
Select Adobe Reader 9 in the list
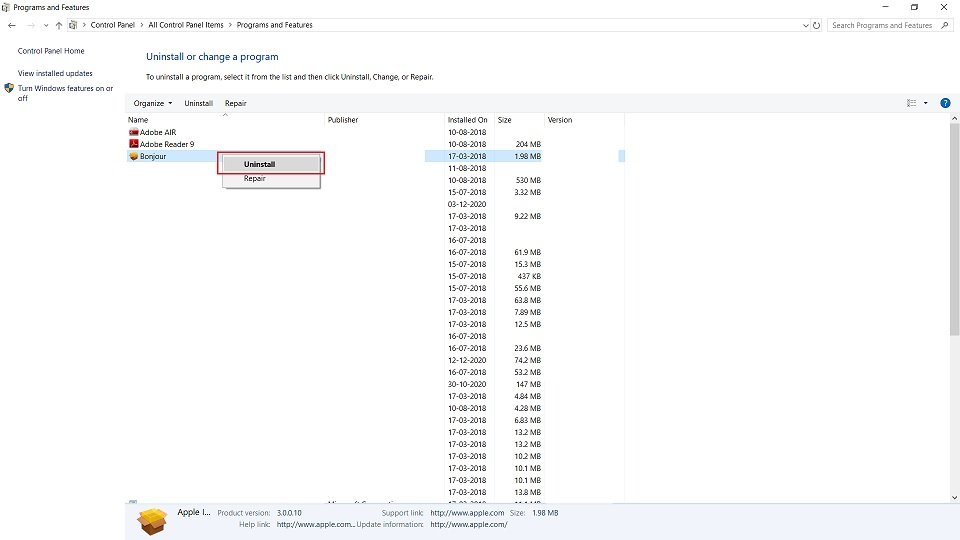[167, 144]
